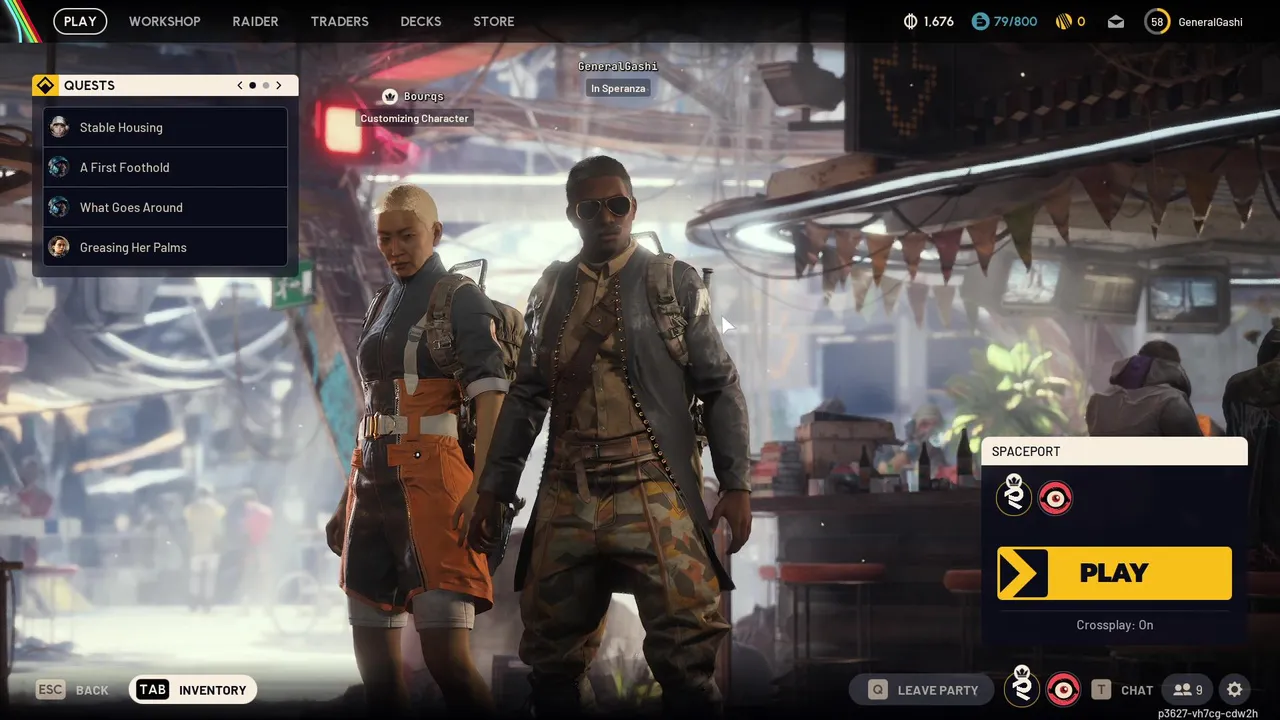Open the PLAY tab in top navigation
Screen dimensions: 1280x720
80,21
